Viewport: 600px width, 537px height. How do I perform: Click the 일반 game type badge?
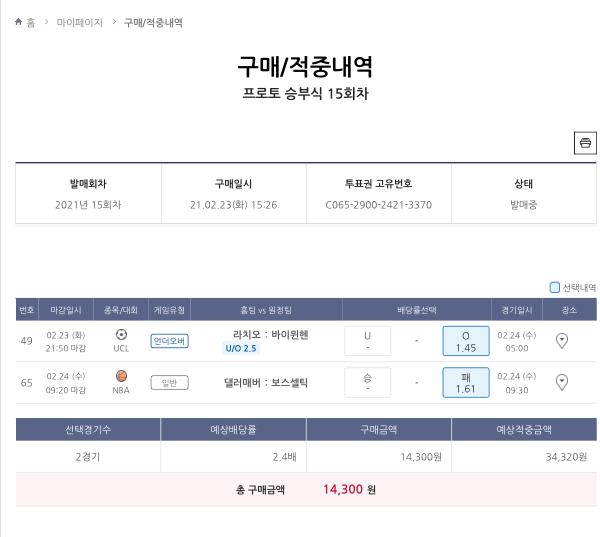point(169,382)
